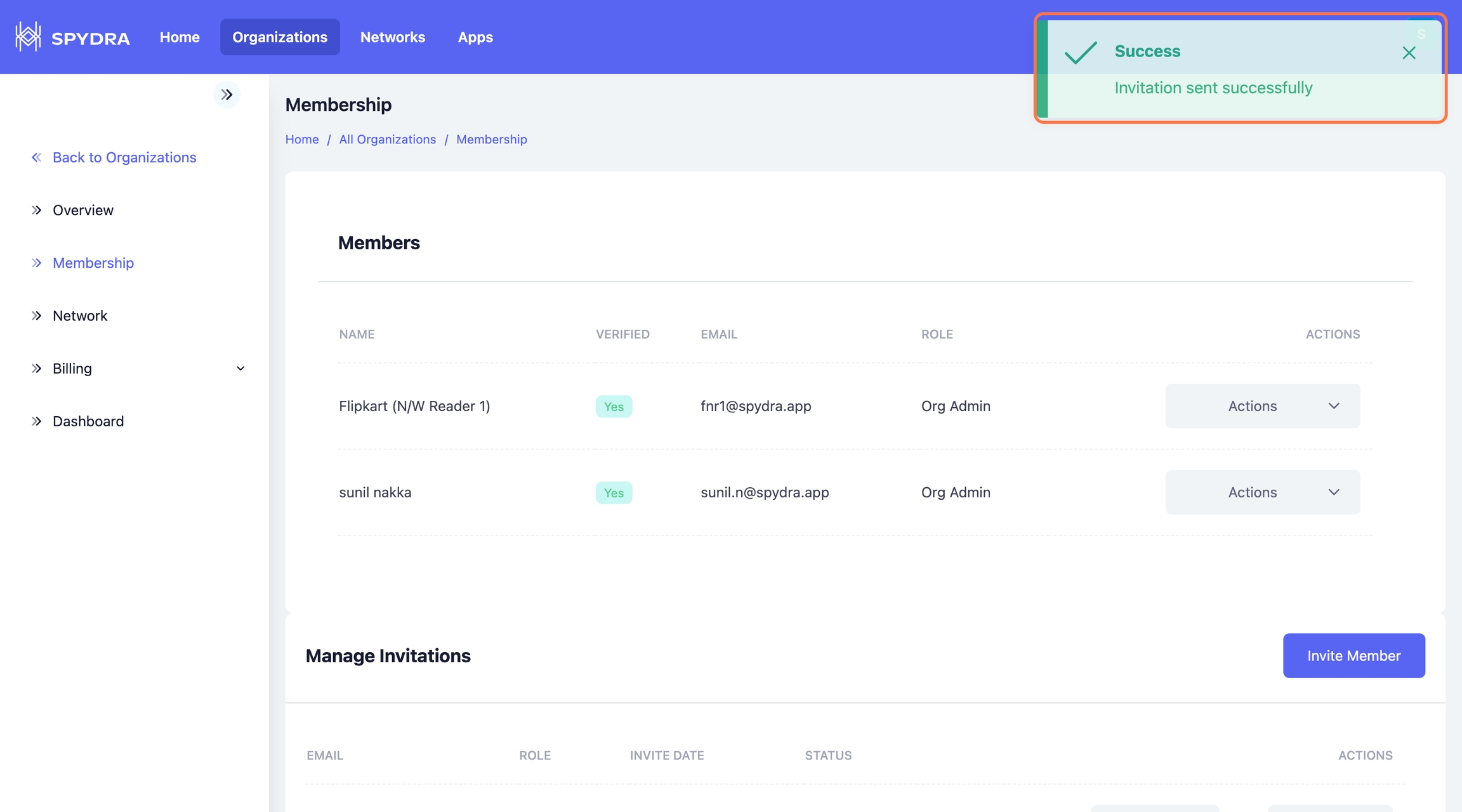Click the Yes verified badge for Flipkart
The width and height of the screenshot is (1462, 812).
(x=614, y=407)
